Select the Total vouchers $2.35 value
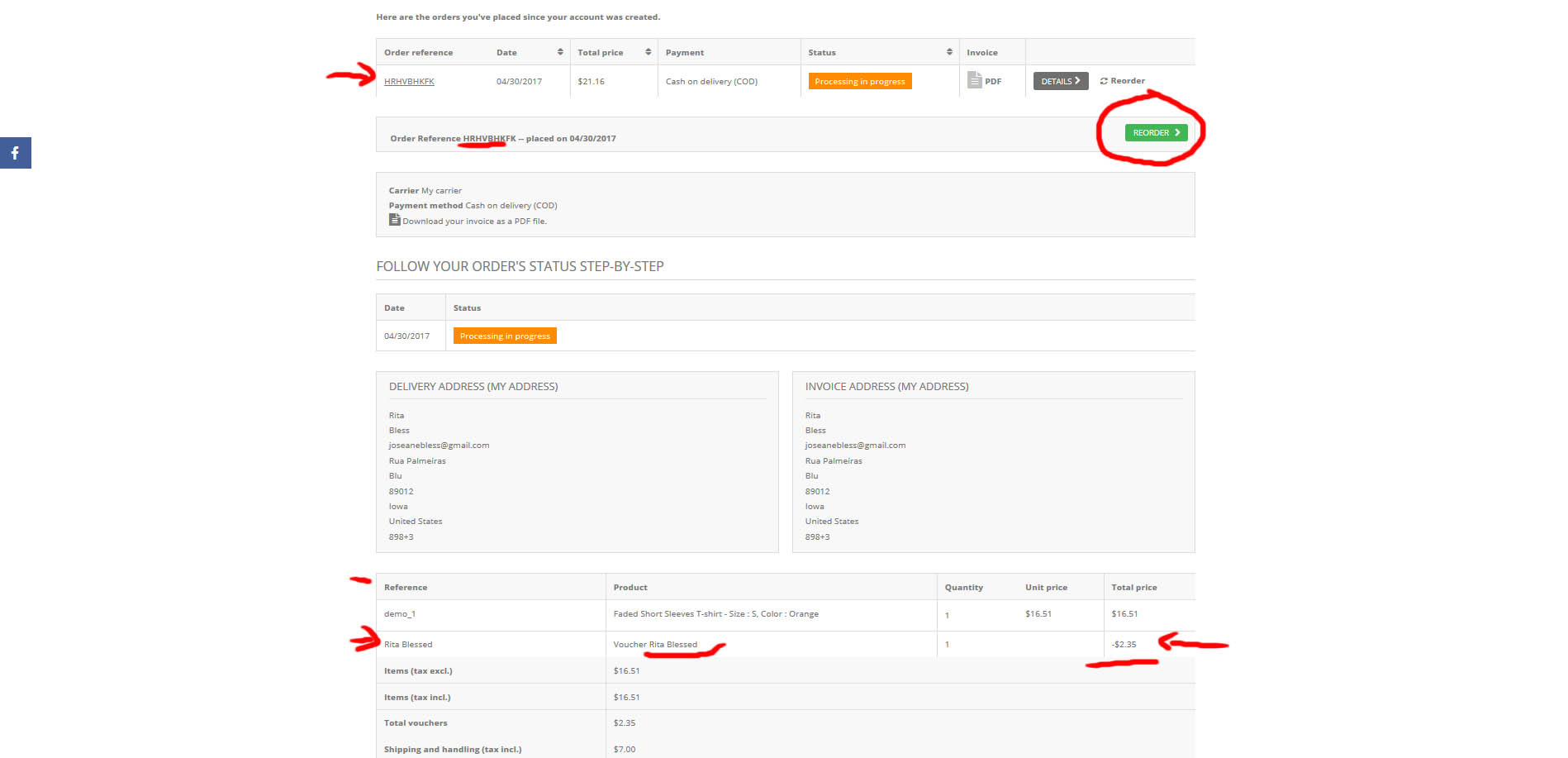This screenshot has height=758, width=1568. tap(625, 722)
